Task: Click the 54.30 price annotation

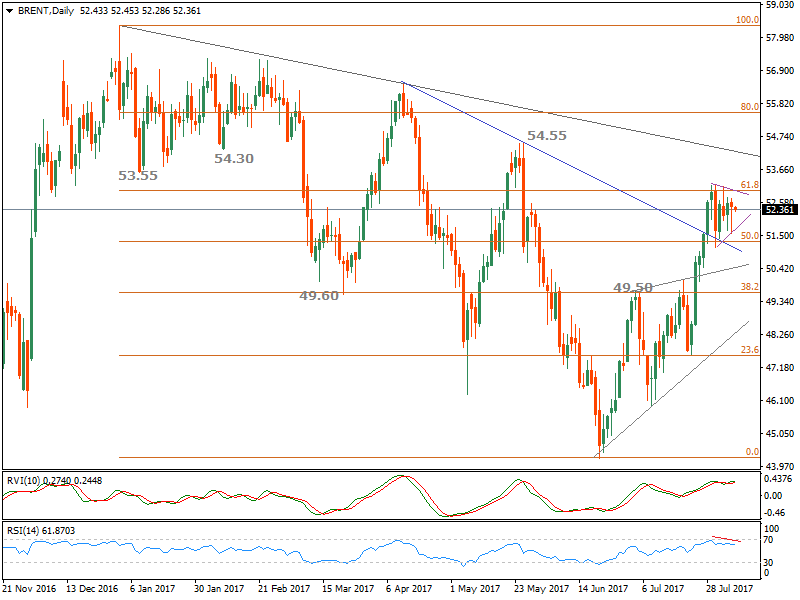Action: point(234,159)
